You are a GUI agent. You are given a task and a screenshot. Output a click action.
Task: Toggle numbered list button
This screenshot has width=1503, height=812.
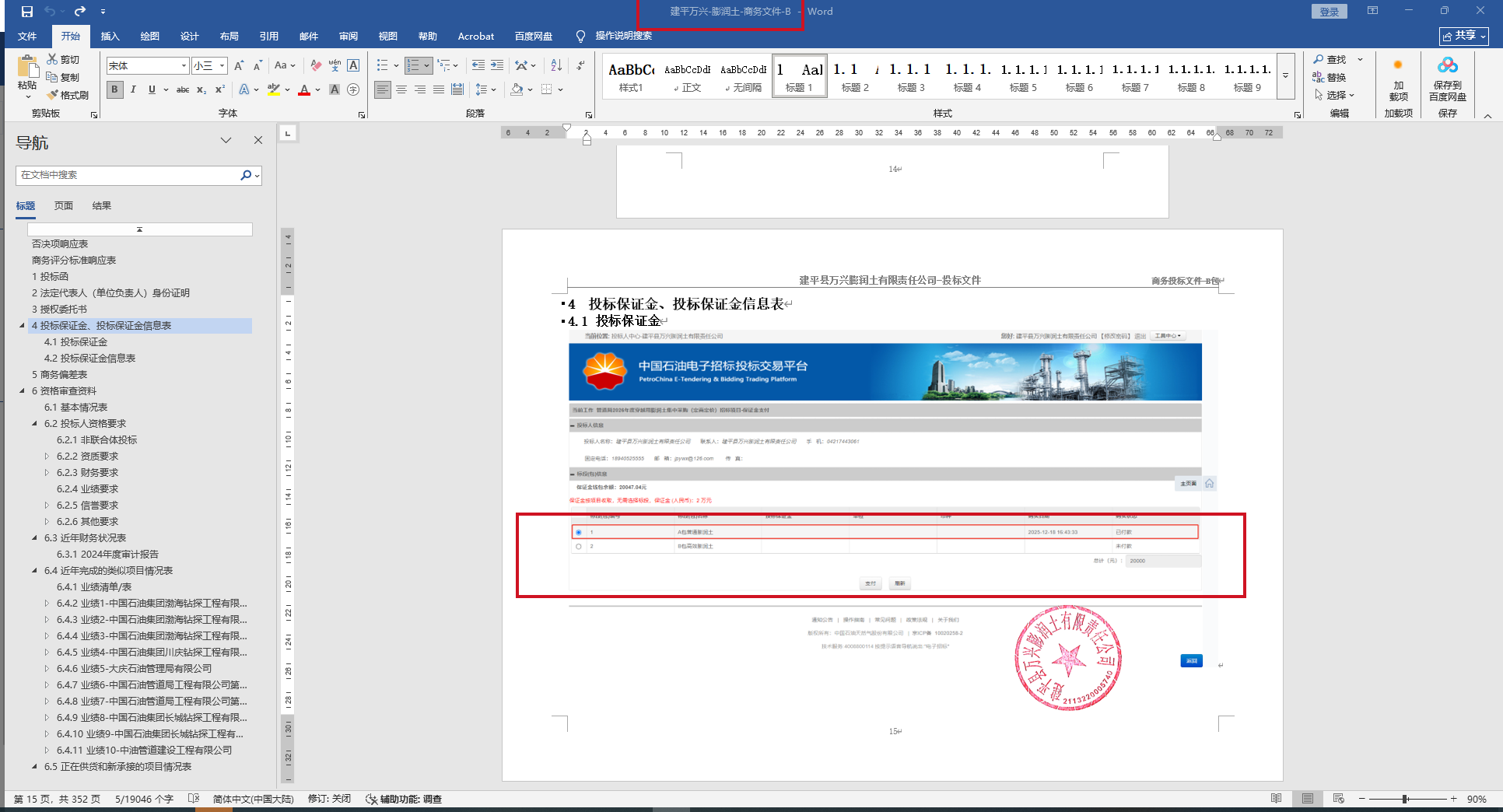(413, 65)
